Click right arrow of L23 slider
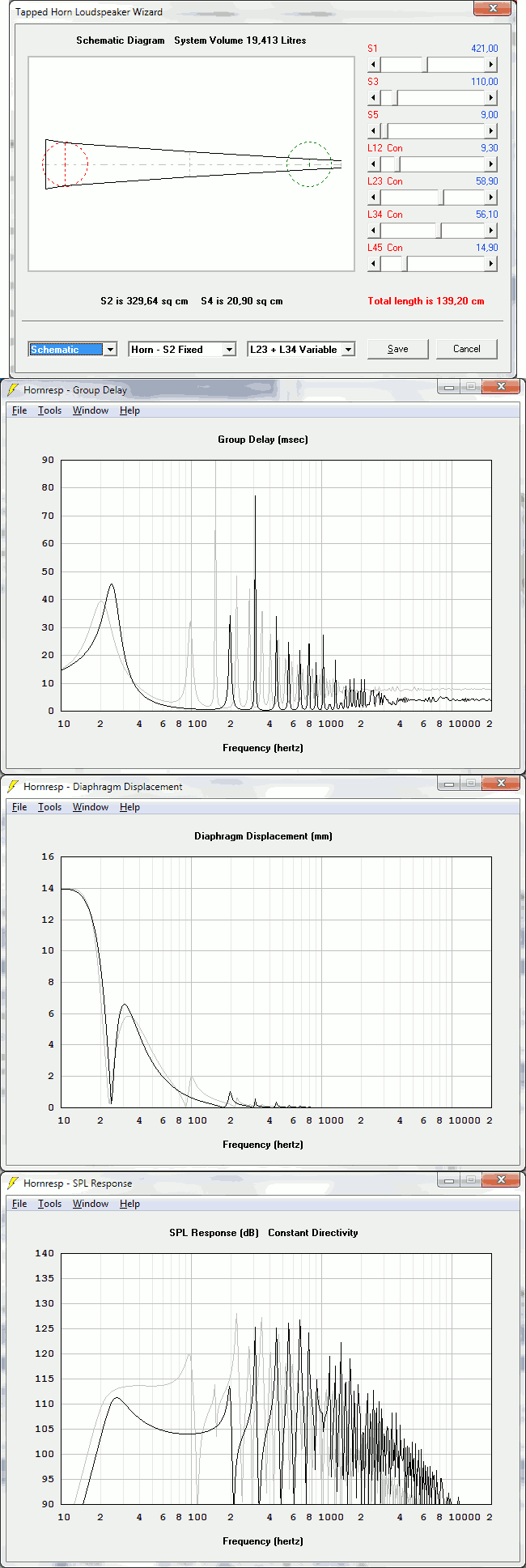 pos(491,198)
